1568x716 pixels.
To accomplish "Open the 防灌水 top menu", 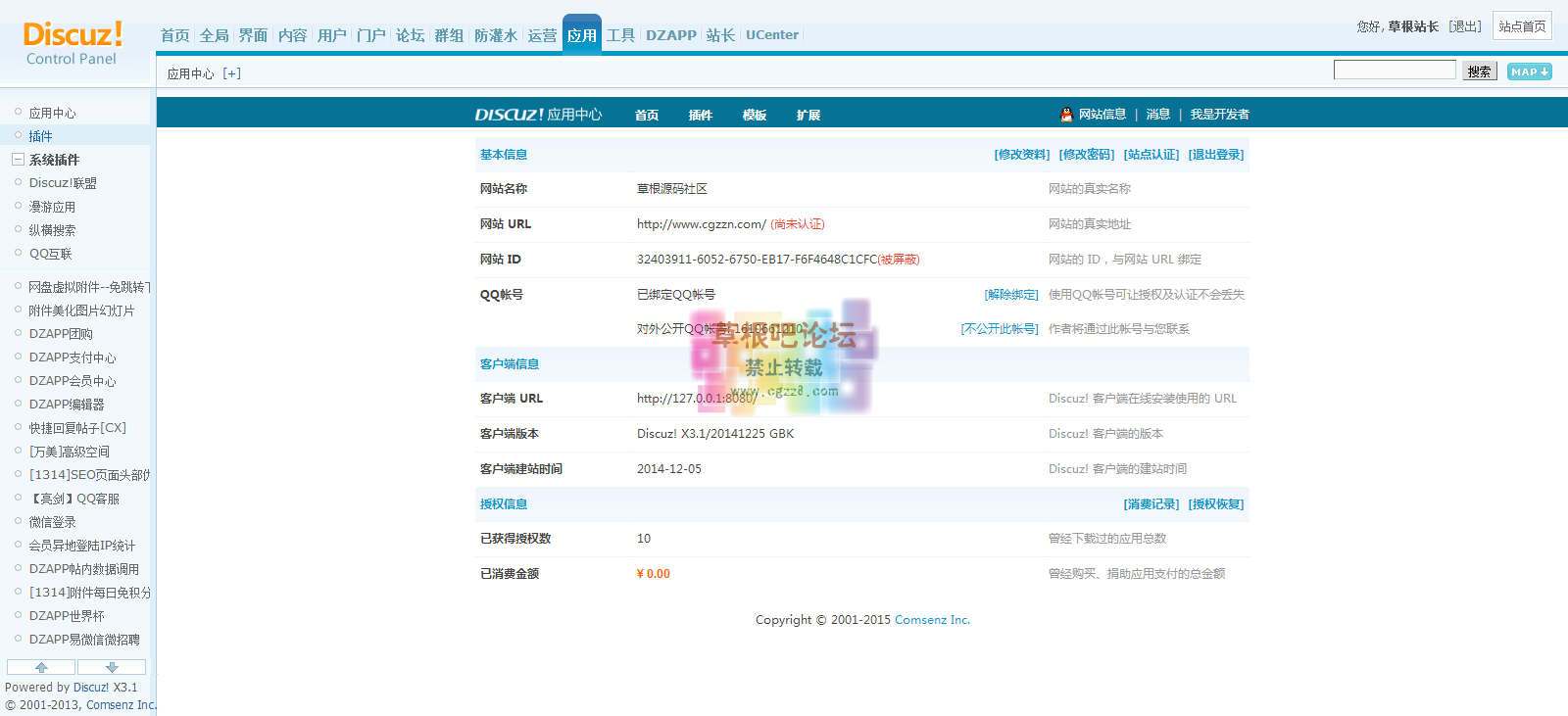I will tap(495, 35).
